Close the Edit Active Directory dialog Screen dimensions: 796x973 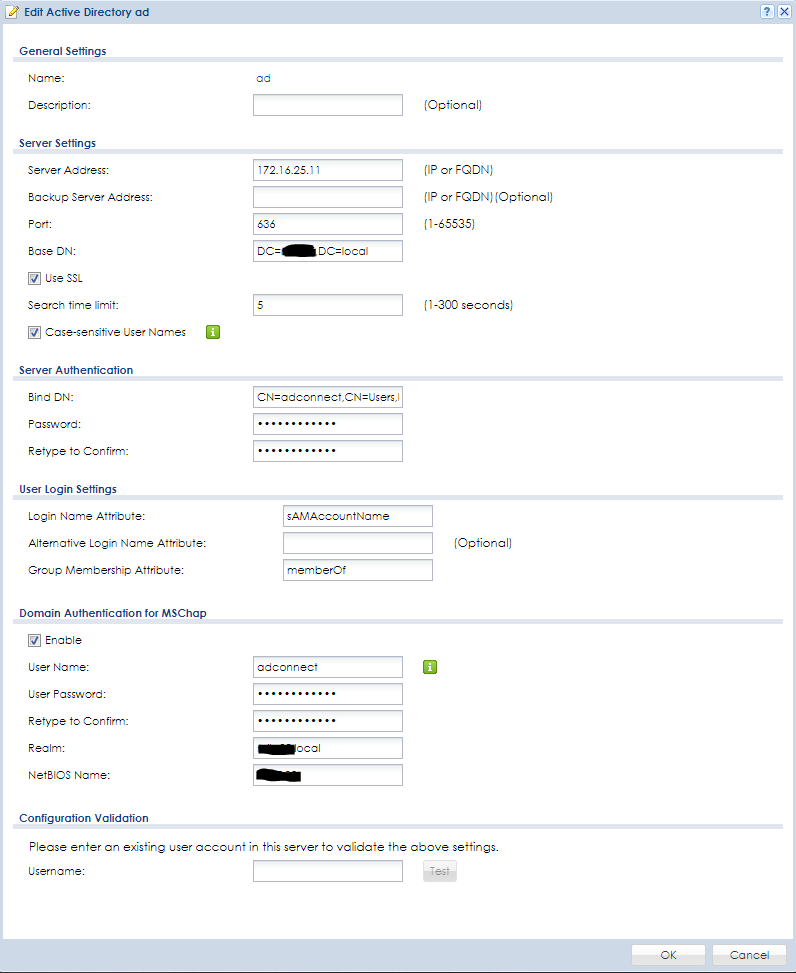coord(784,12)
